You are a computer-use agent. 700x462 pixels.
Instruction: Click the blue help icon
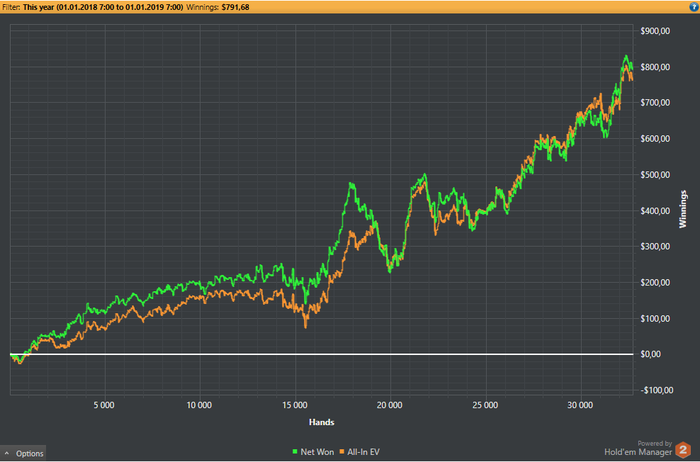click(x=694, y=7)
